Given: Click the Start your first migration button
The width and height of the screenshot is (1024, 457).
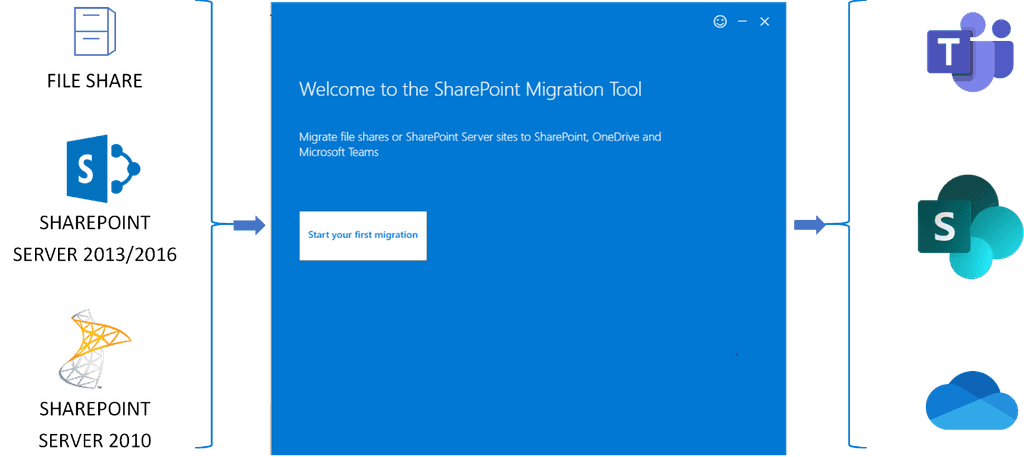Looking at the screenshot, I should 363,236.
